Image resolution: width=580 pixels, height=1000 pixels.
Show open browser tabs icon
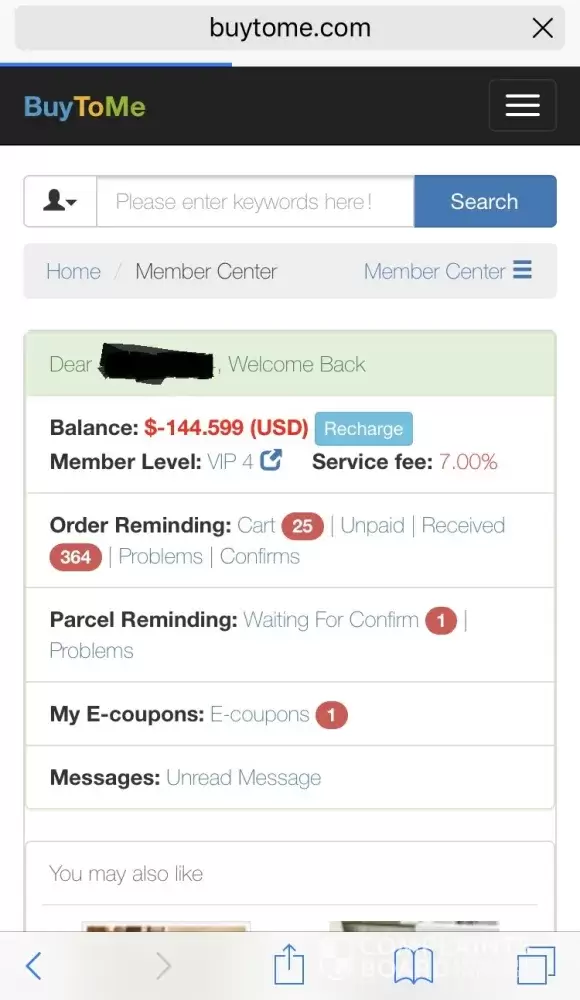(x=536, y=965)
